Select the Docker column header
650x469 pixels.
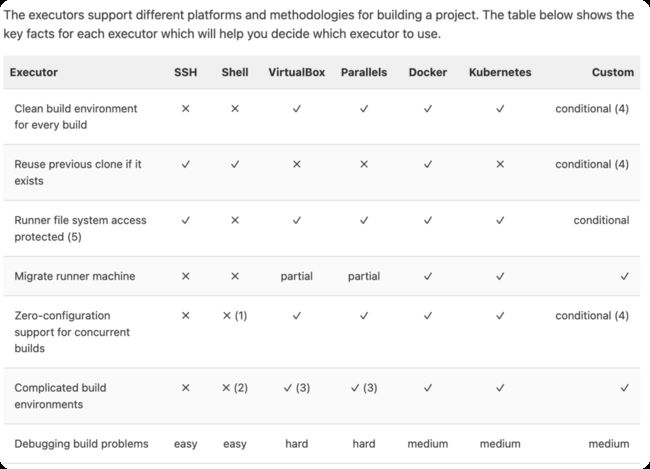tap(427, 72)
